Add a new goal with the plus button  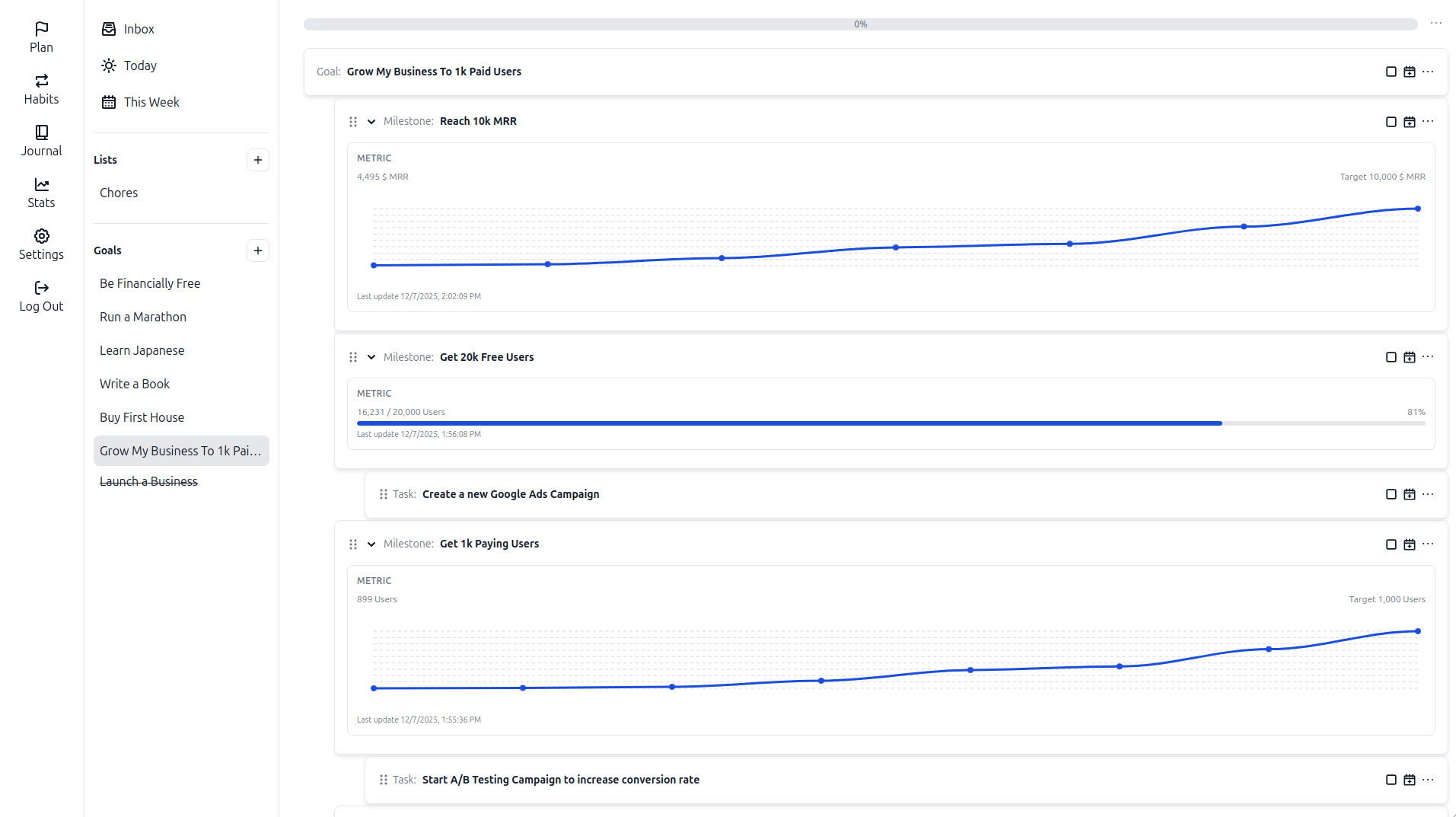click(257, 251)
